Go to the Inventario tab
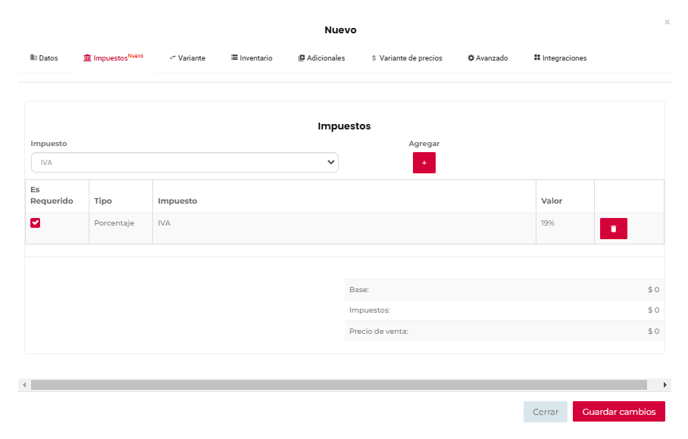The image size is (688, 439). click(251, 58)
